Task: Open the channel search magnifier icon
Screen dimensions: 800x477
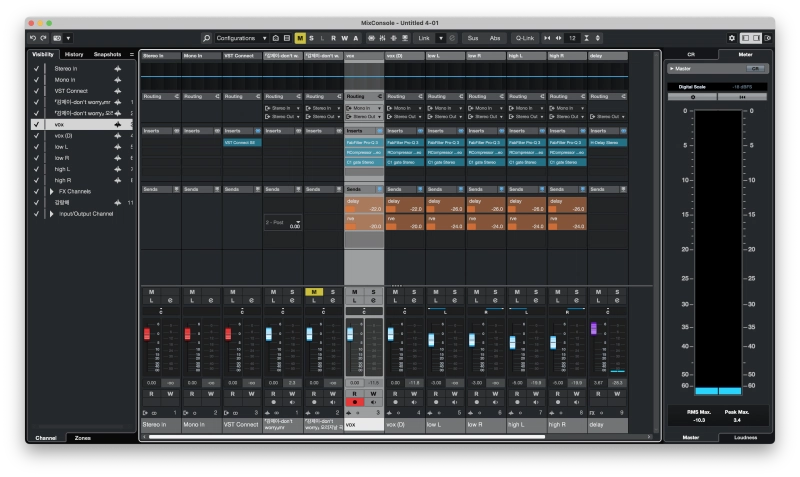Action: (206, 38)
